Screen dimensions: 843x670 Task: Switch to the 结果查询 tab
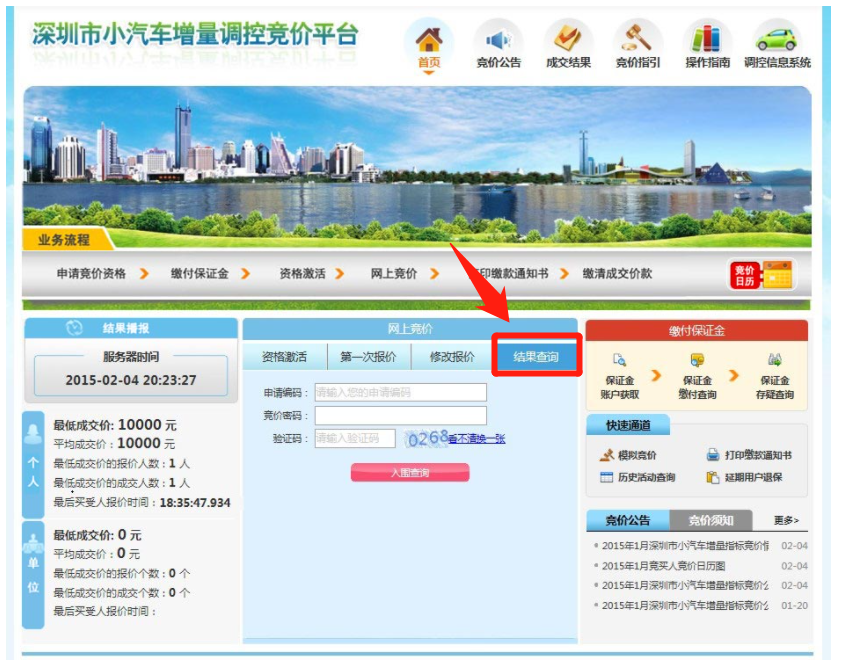point(534,354)
